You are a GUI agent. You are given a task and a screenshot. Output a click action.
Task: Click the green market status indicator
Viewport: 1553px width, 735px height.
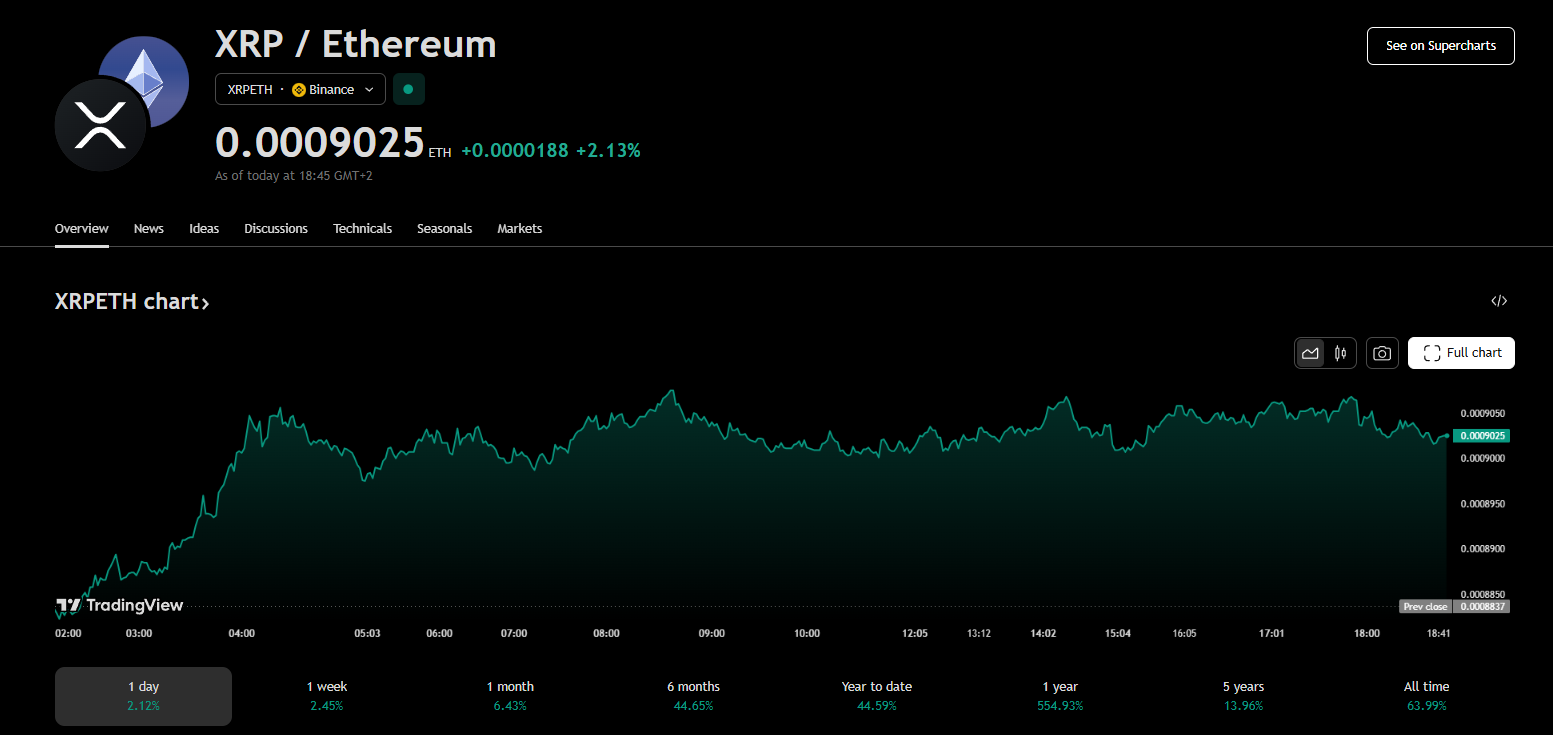point(408,89)
